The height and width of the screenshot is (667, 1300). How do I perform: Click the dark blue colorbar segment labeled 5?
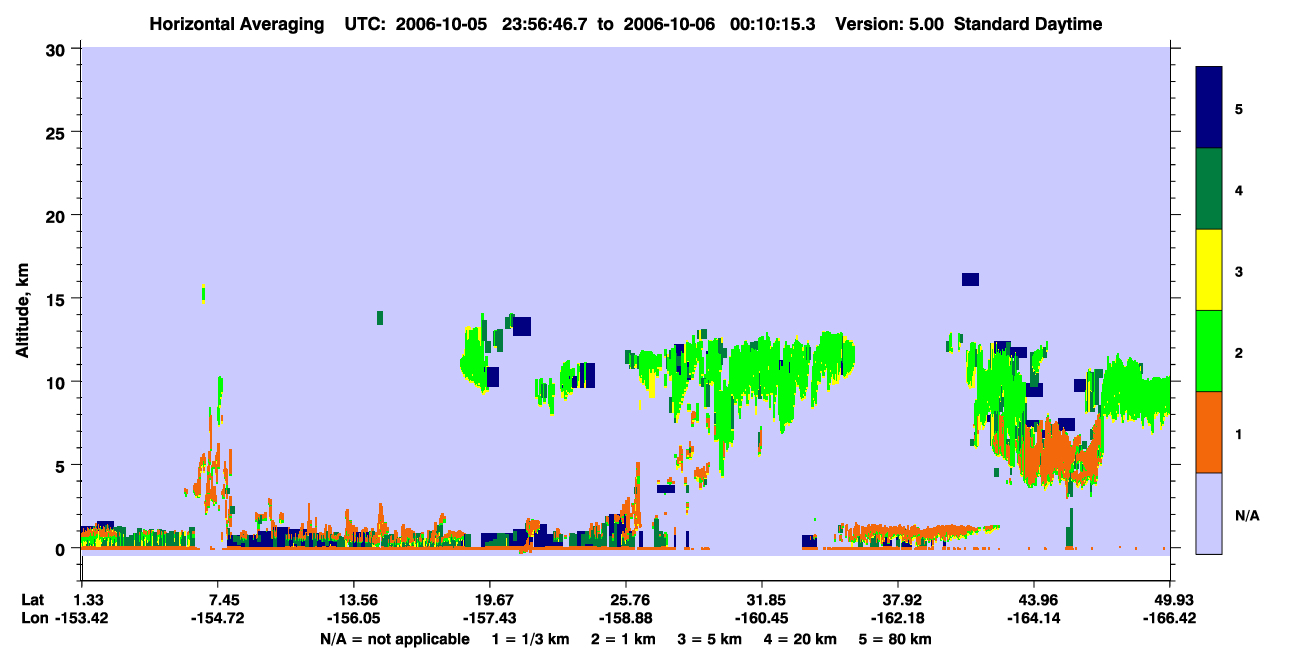1209,108
